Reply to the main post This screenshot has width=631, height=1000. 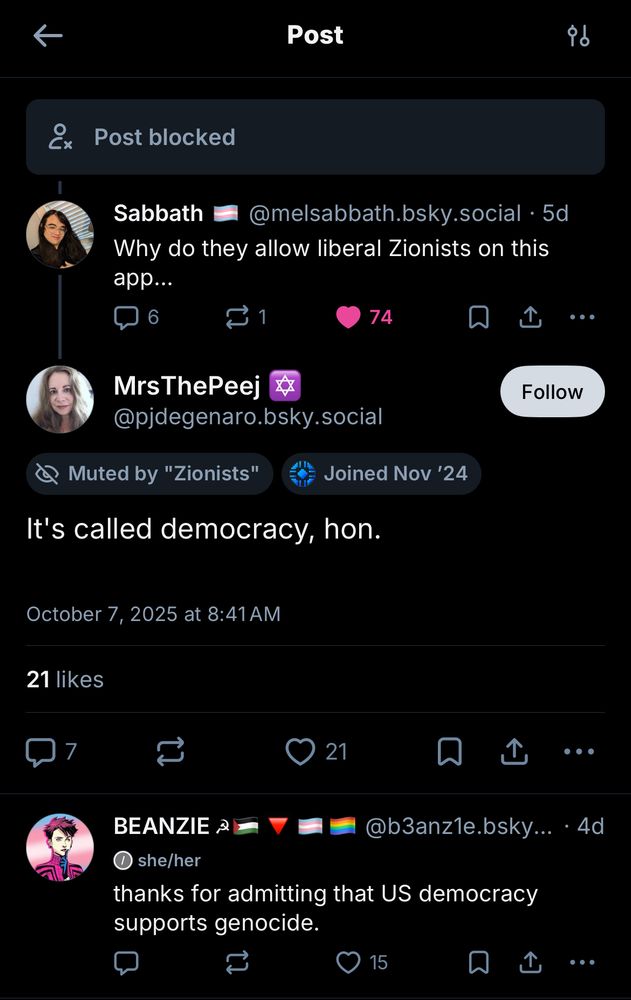click(x=42, y=751)
